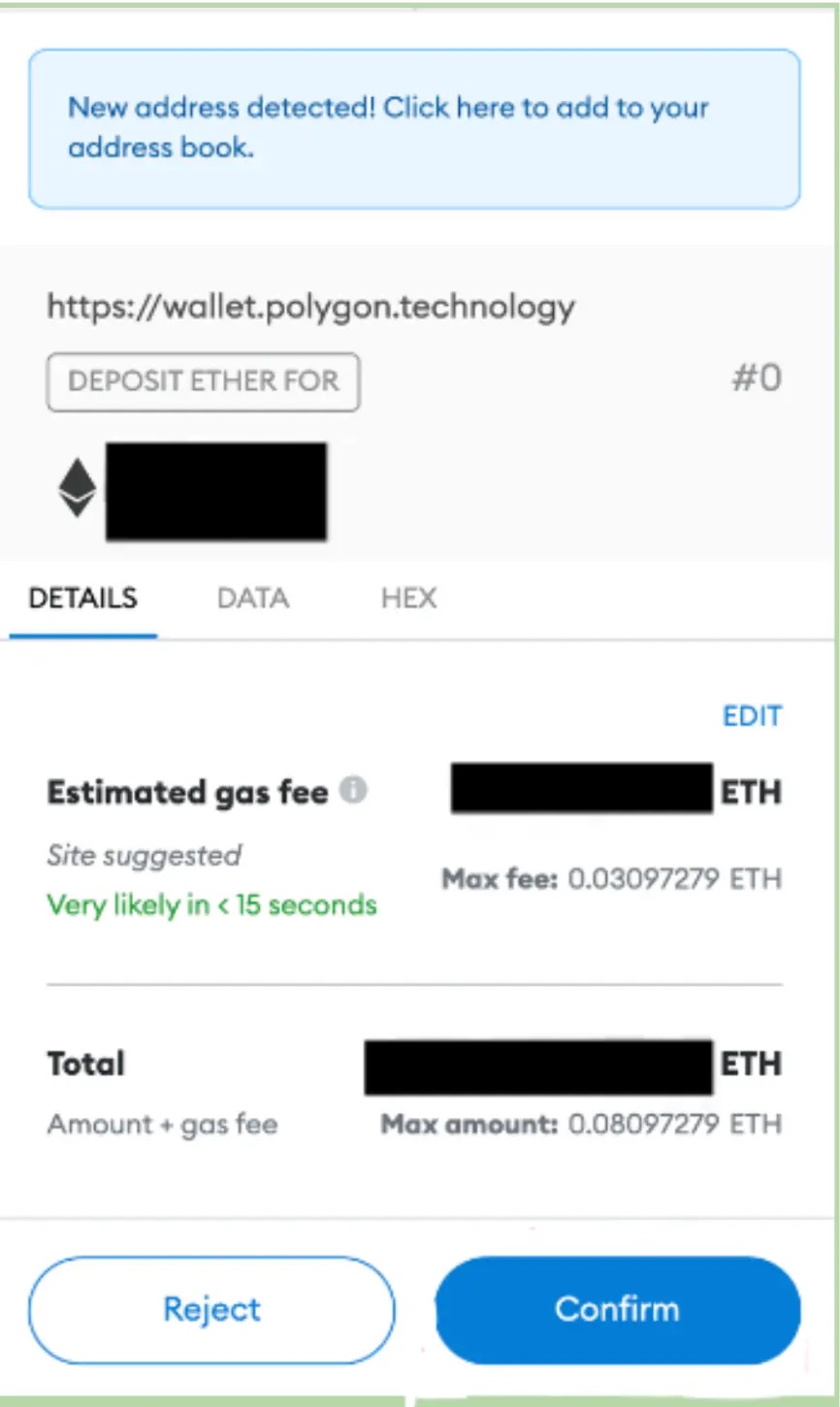Image resolution: width=840 pixels, height=1407 pixels.
Task: Add new address via the blue banner
Action: [x=414, y=128]
